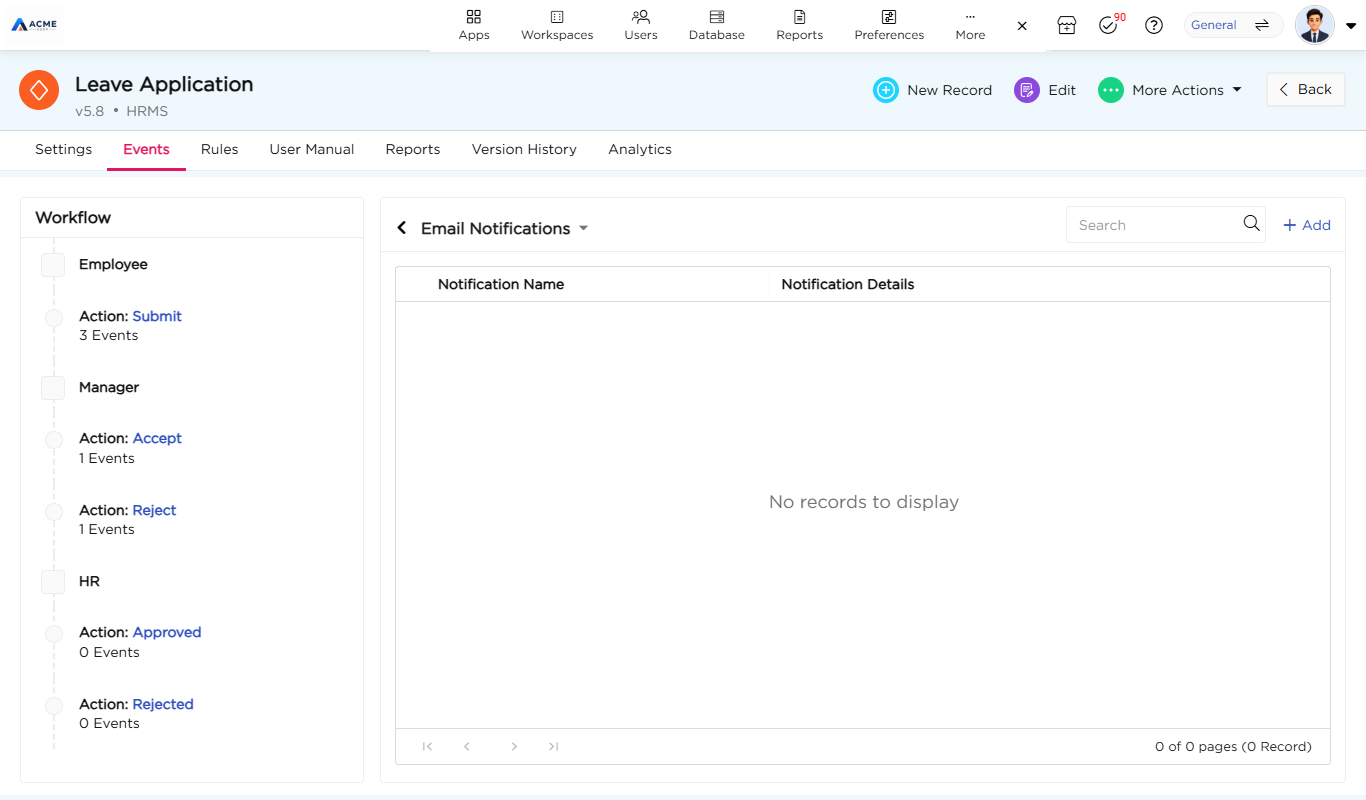Open the User Manual tab
Viewport: 1366px width, 800px height.
coord(311,149)
